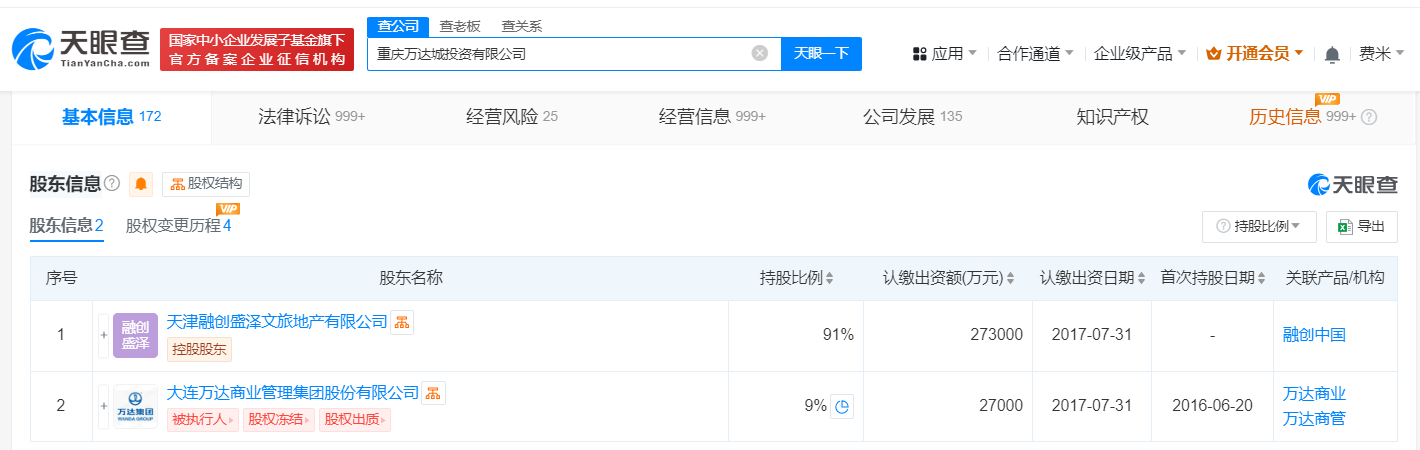This screenshot has width=1420, height=450.
Task: Open equity structure icon next to 天津融创盛泽文旅地产有限公司
Action: tap(402, 322)
